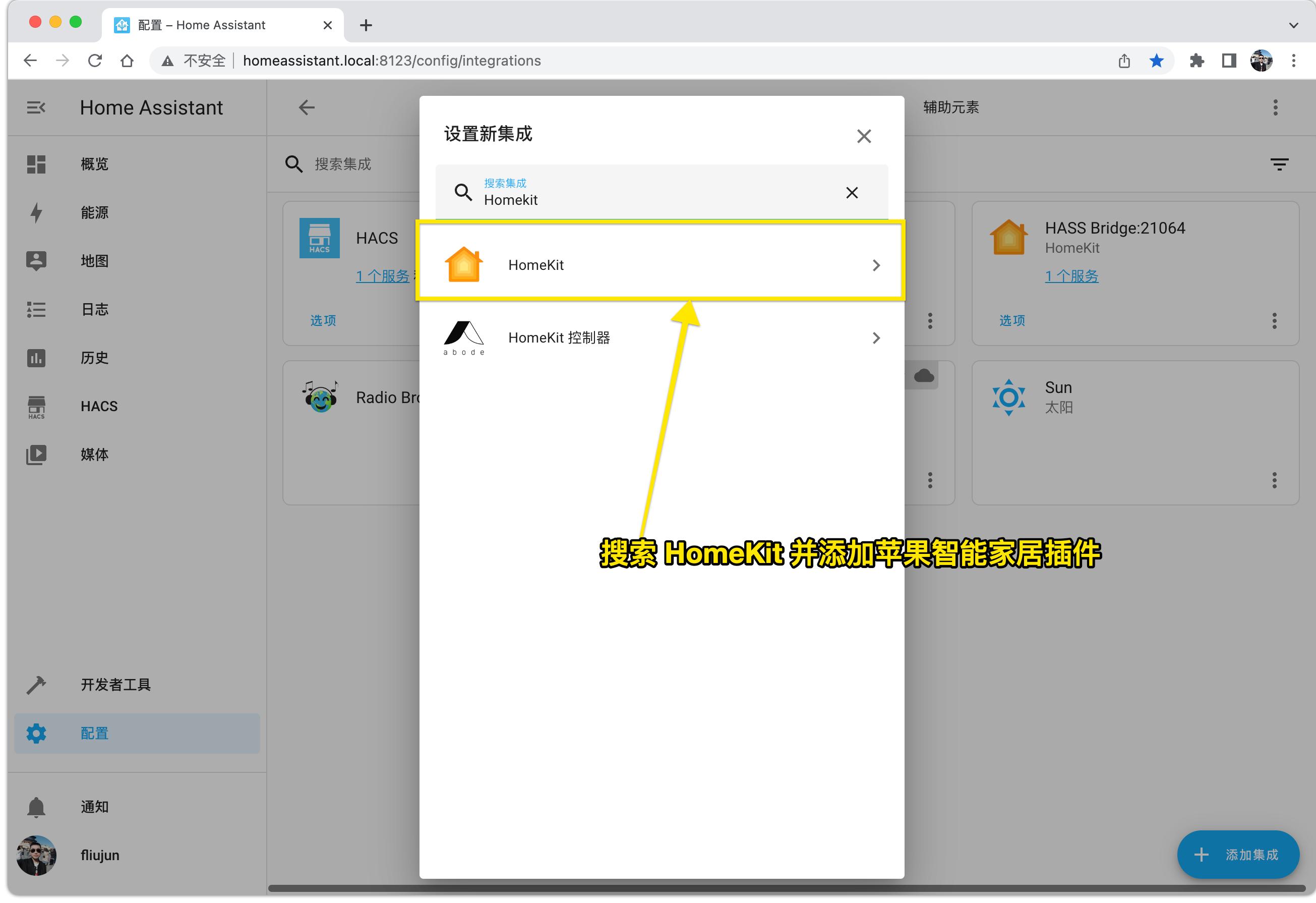Collapse the Home Assistant sidebar menu
Screen dimensions: 1316x903
point(36,107)
